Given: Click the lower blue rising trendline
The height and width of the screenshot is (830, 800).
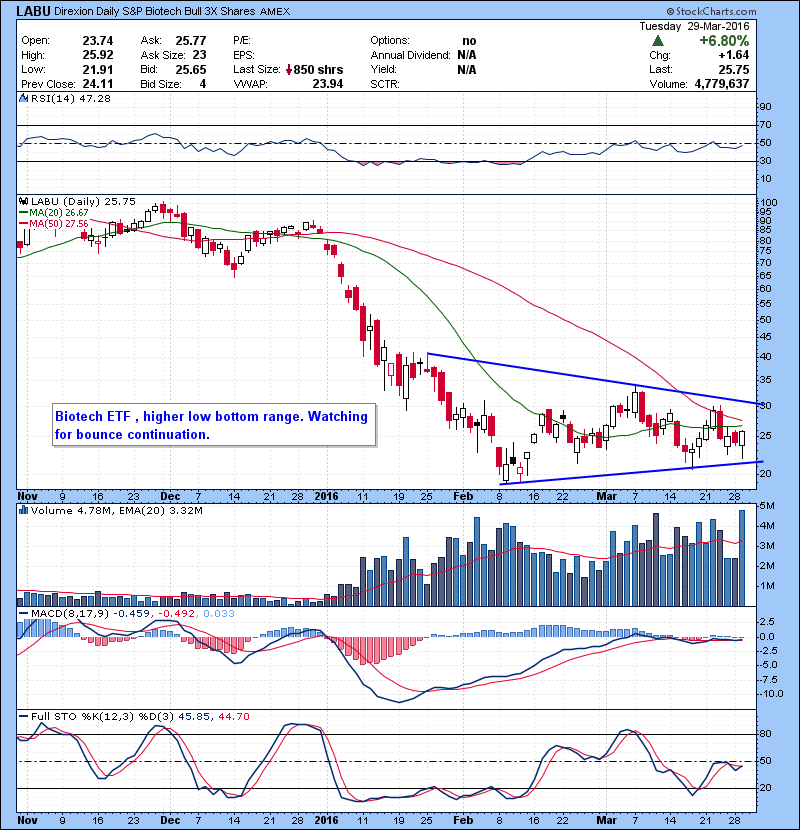Looking at the screenshot, I should coord(631,472).
